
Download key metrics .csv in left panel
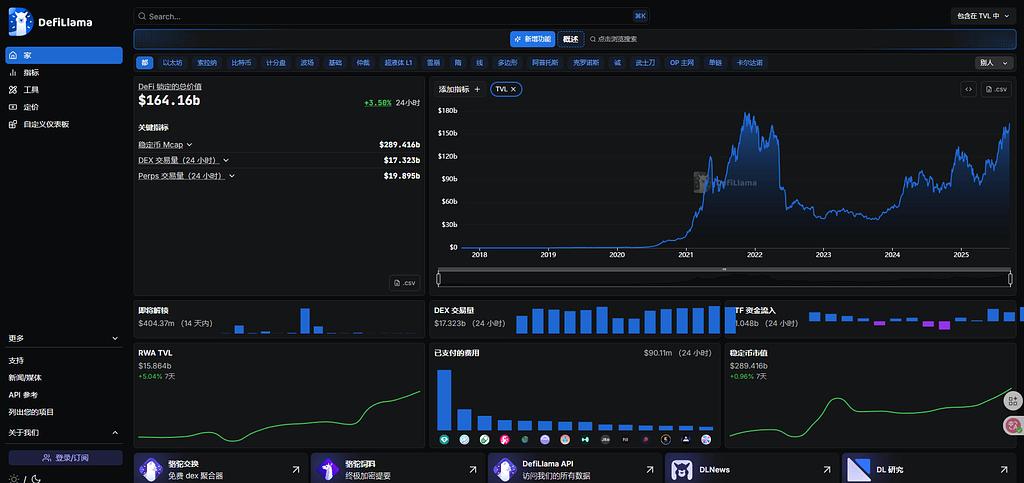403,283
